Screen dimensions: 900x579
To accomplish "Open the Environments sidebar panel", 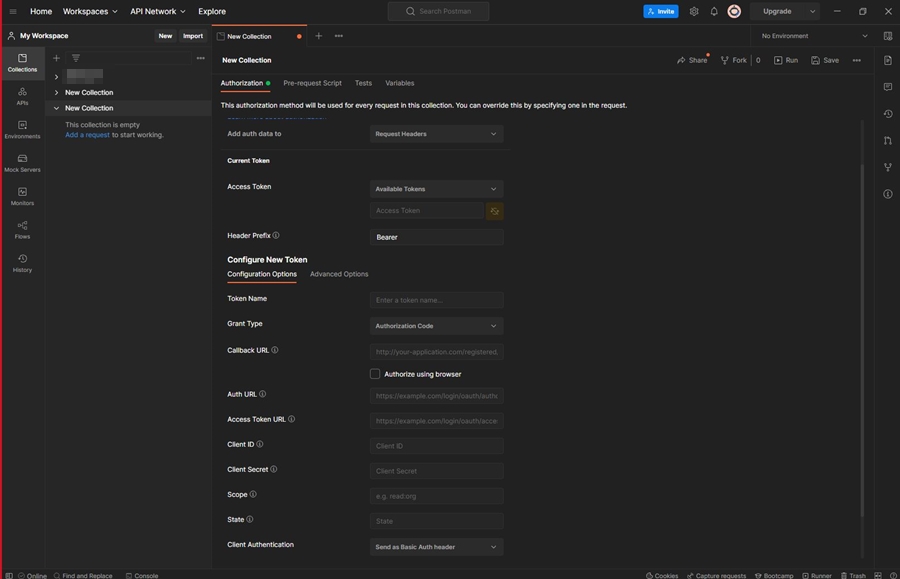I will click(22, 130).
